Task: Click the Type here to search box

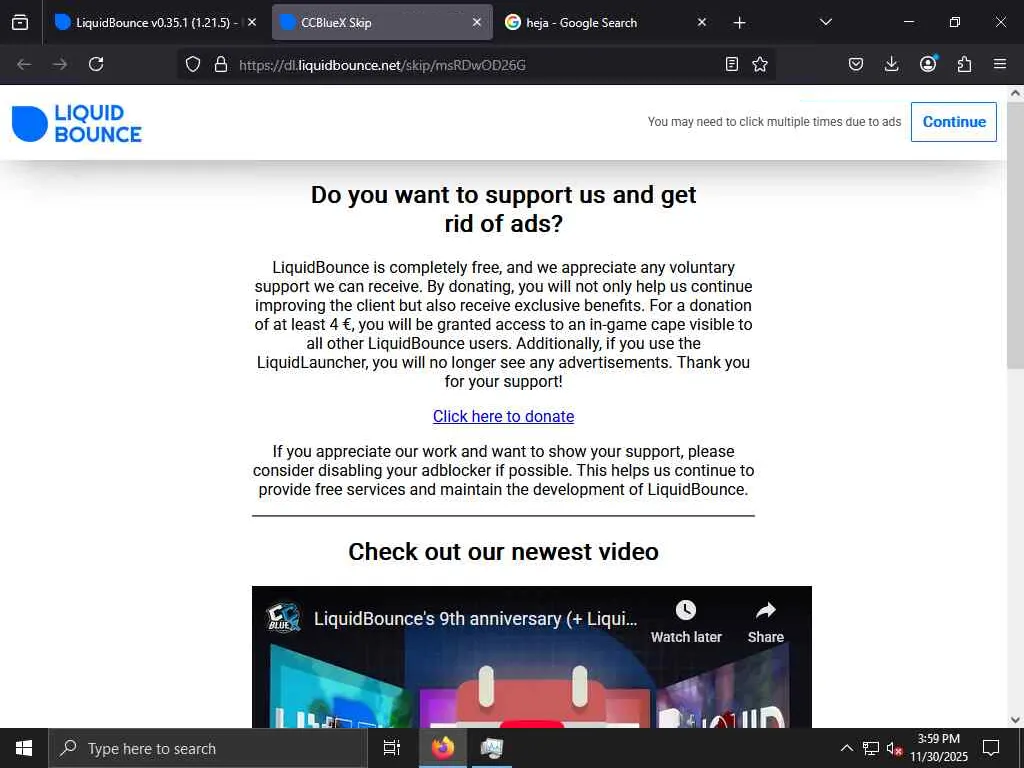Action: tap(208, 748)
